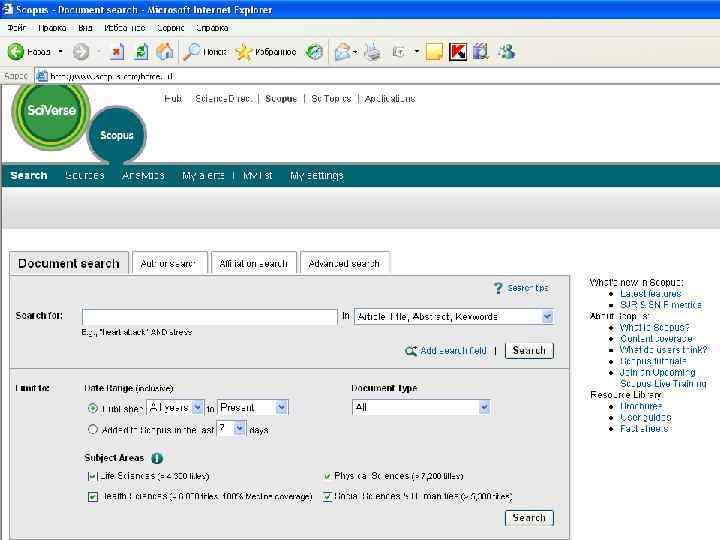This screenshot has width=720, height=540.
Task: Select the Document search tab
Action: [69, 264]
